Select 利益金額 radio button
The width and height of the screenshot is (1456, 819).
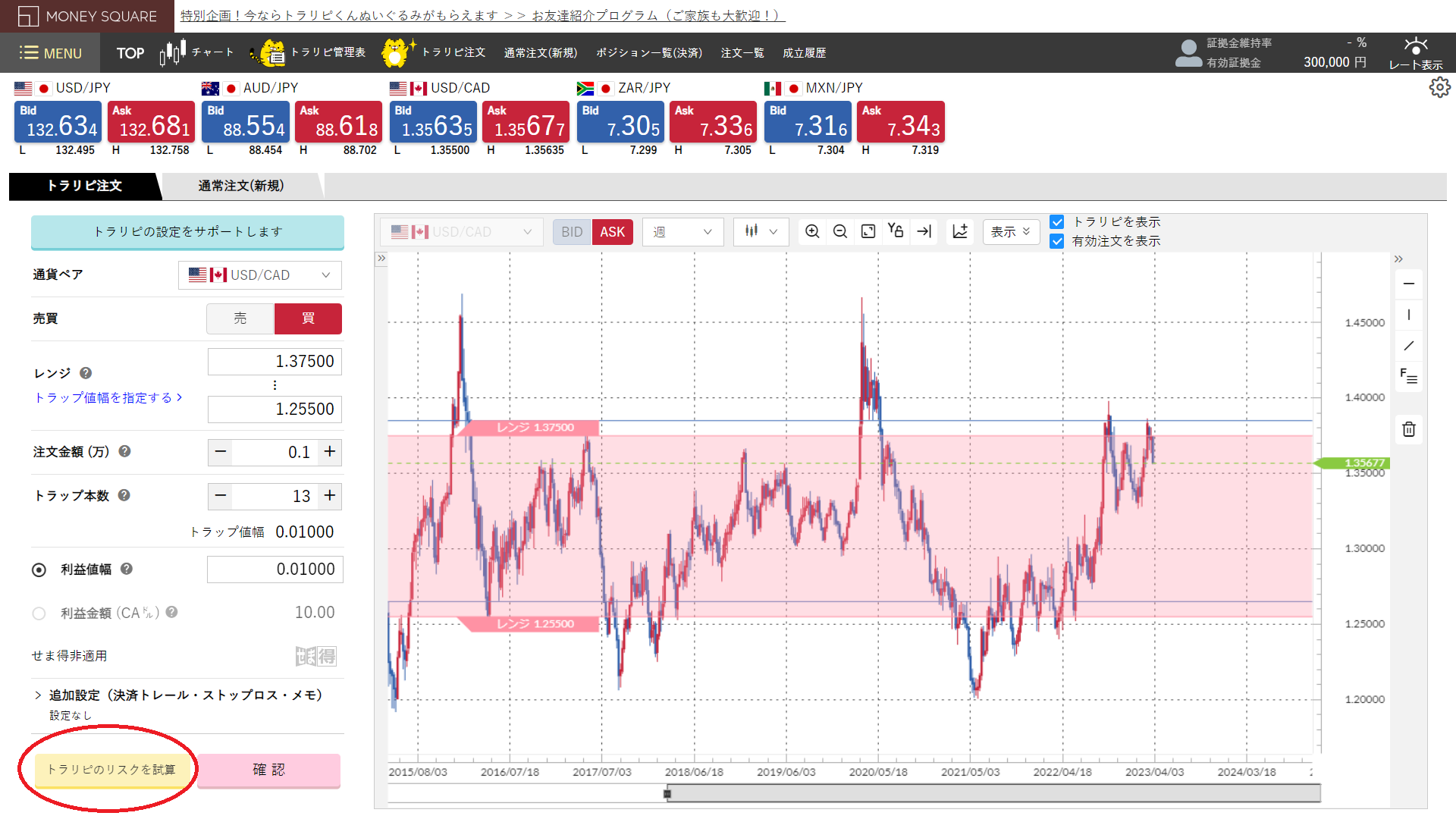[x=39, y=613]
